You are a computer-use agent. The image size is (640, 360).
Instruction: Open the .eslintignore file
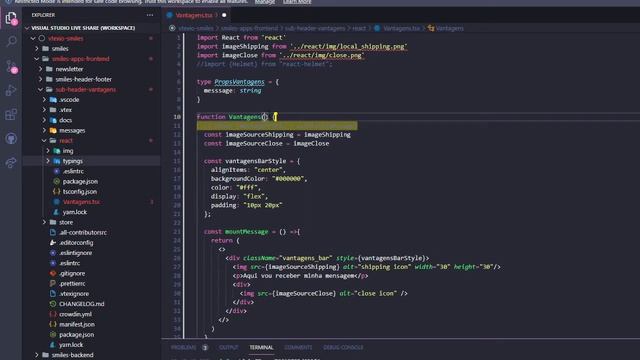tap(76, 253)
